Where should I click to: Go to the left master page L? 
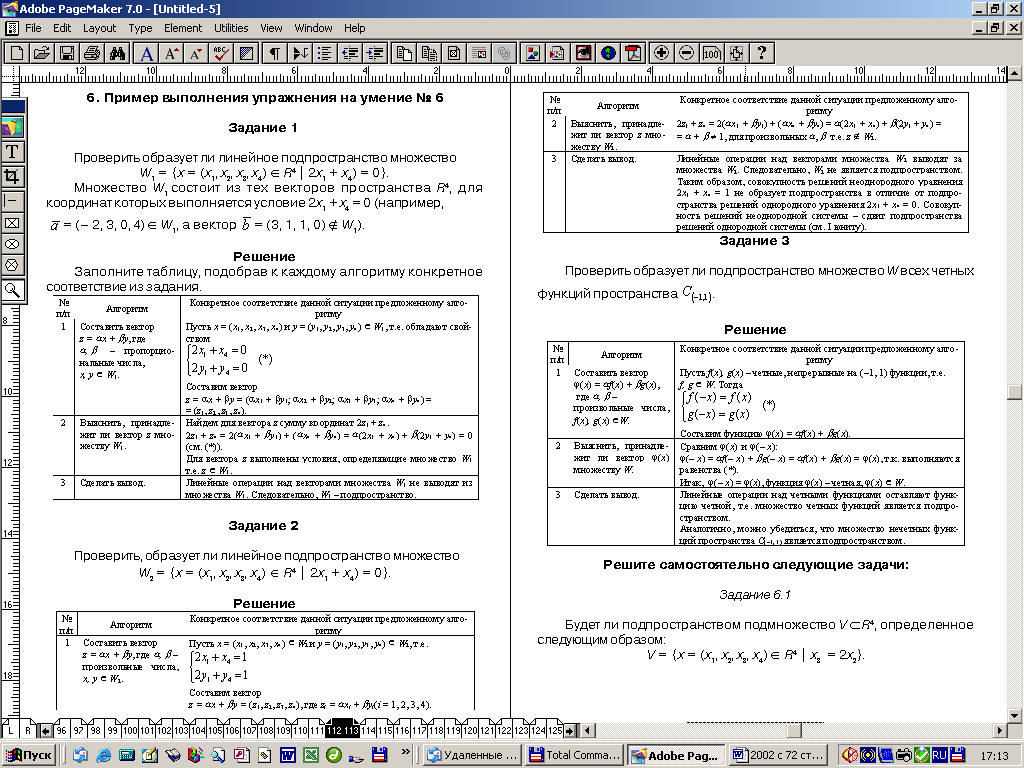coord(11,730)
